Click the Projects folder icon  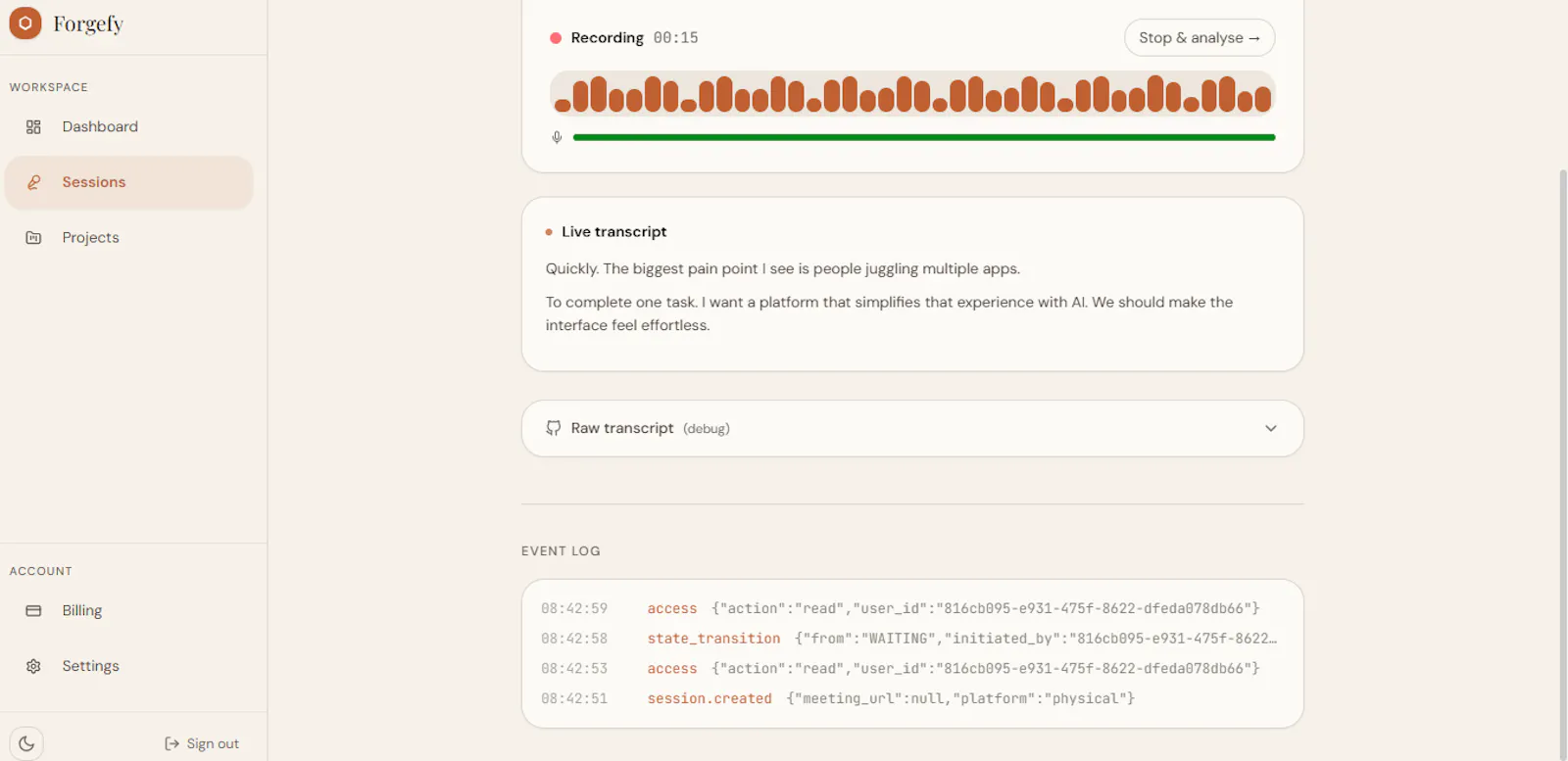tap(33, 238)
